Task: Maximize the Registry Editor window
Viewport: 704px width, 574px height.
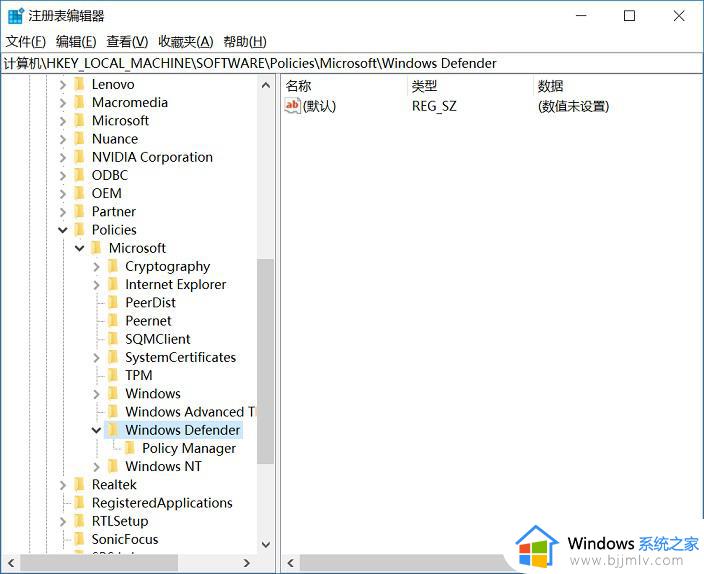Action: point(629,16)
